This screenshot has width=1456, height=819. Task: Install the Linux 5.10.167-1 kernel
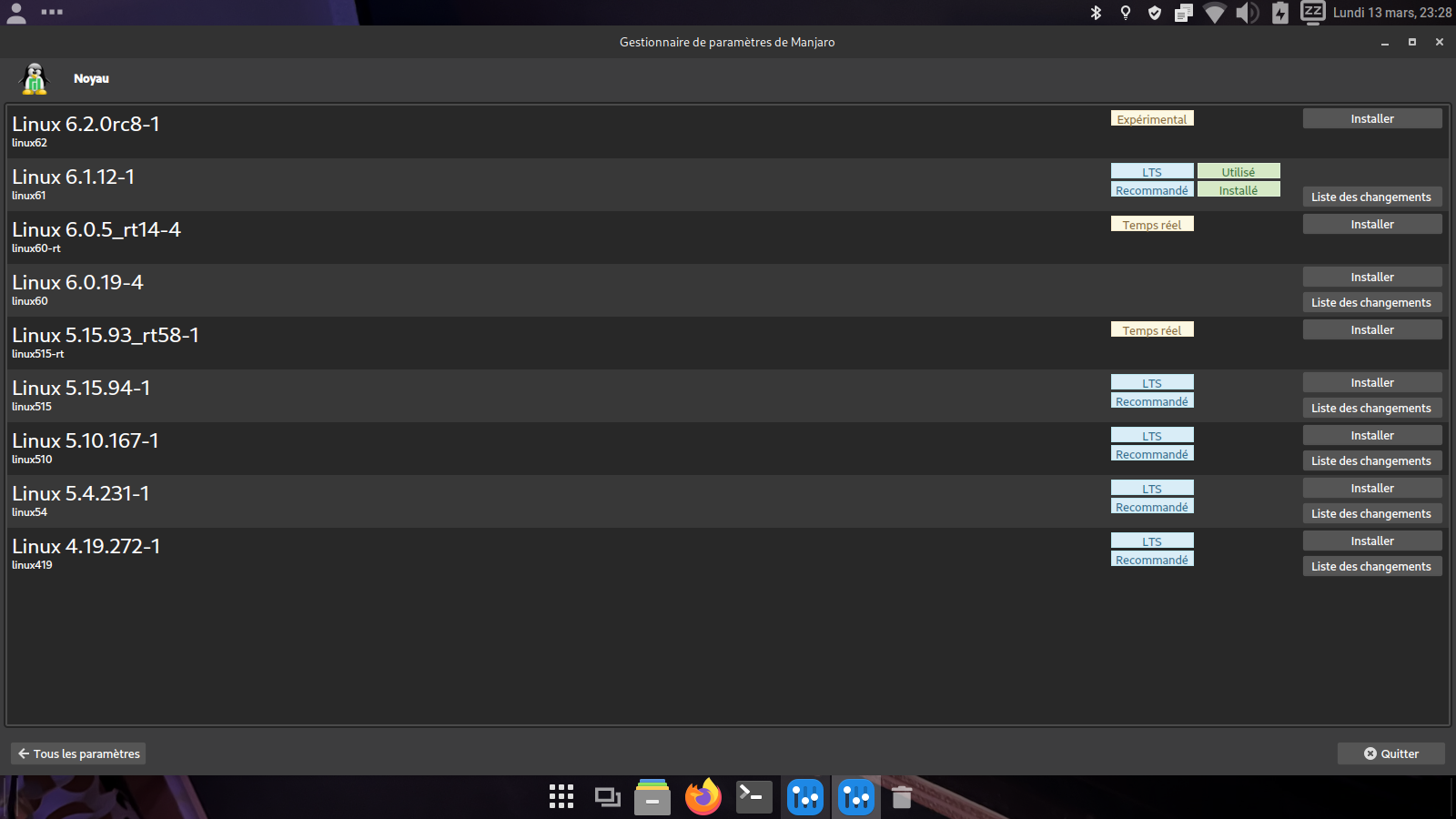pos(1372,436)
